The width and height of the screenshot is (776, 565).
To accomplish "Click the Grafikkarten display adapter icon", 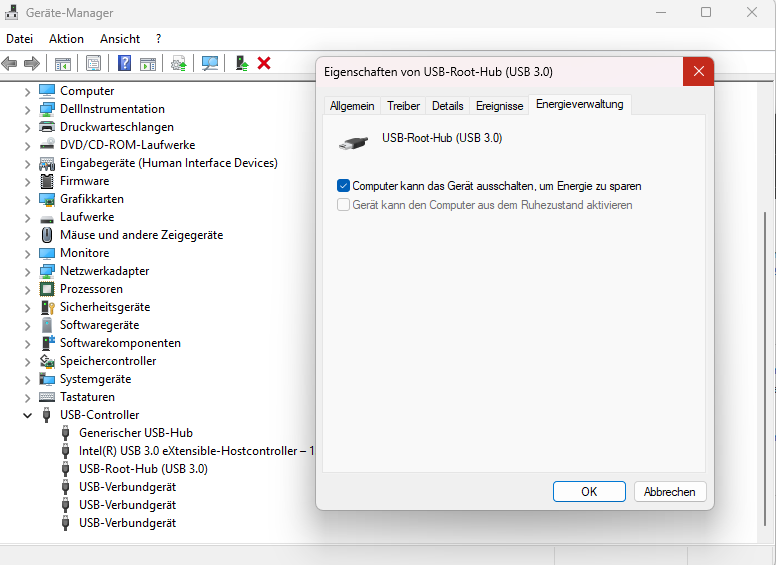I will 47,199.
